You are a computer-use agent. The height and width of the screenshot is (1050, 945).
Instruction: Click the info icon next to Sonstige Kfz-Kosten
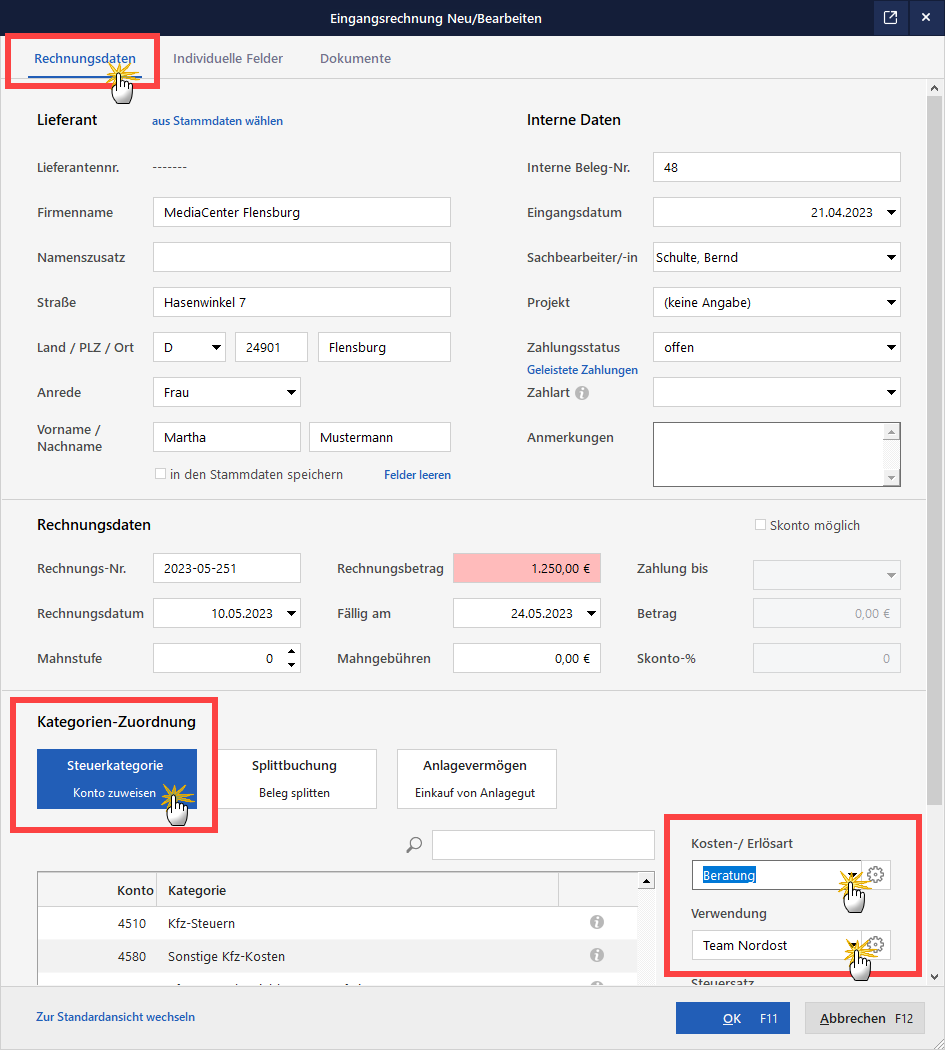click(597, 955)
